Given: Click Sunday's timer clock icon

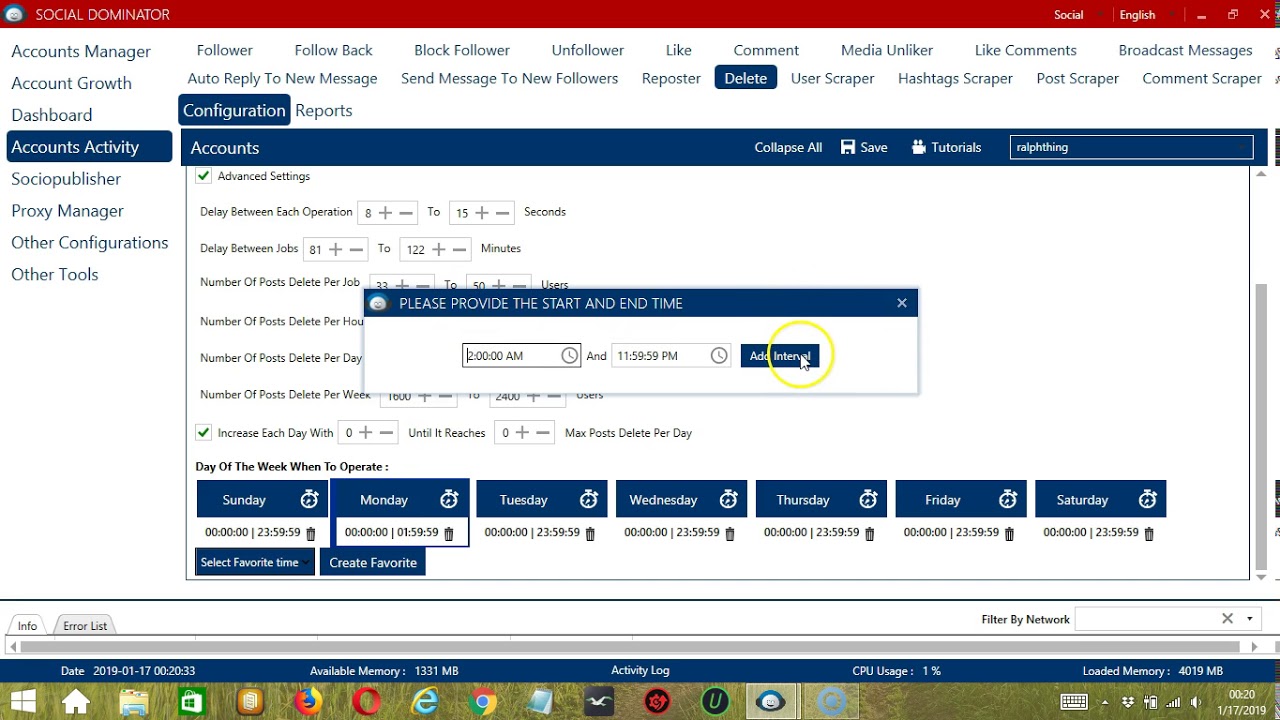Looking at the screenshot, I should (x=309, y=499).
